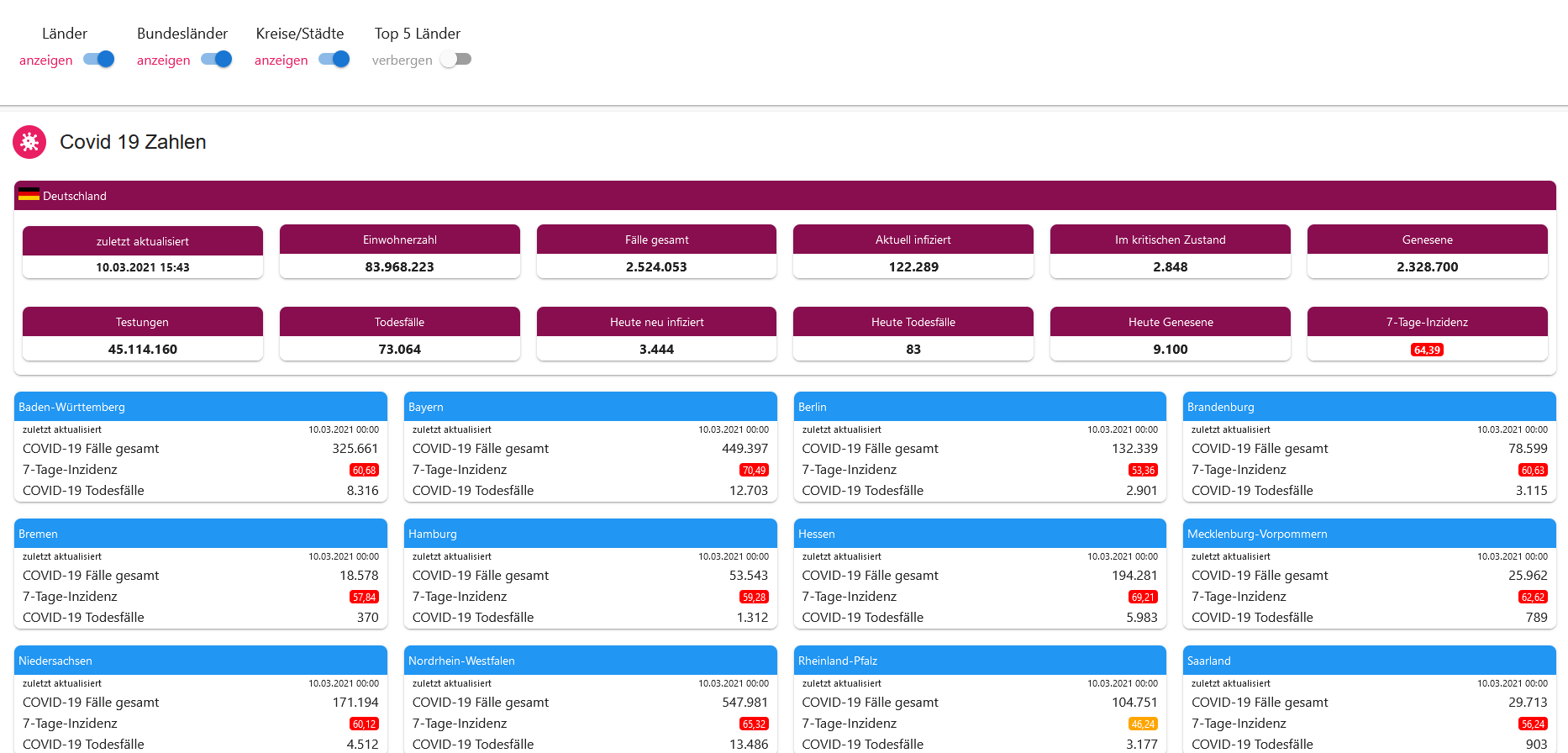Click the Heute neu infiziert value 3.444
Image resolution: width=1568 pixels, height=753 pixels.
(x=656, y=349)
